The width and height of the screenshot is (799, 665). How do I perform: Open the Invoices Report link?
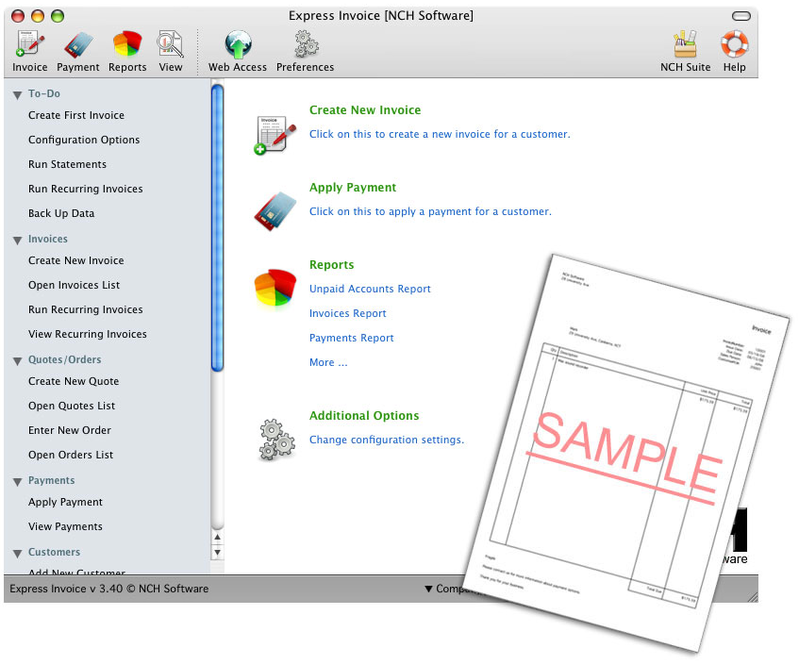(348, 313)
